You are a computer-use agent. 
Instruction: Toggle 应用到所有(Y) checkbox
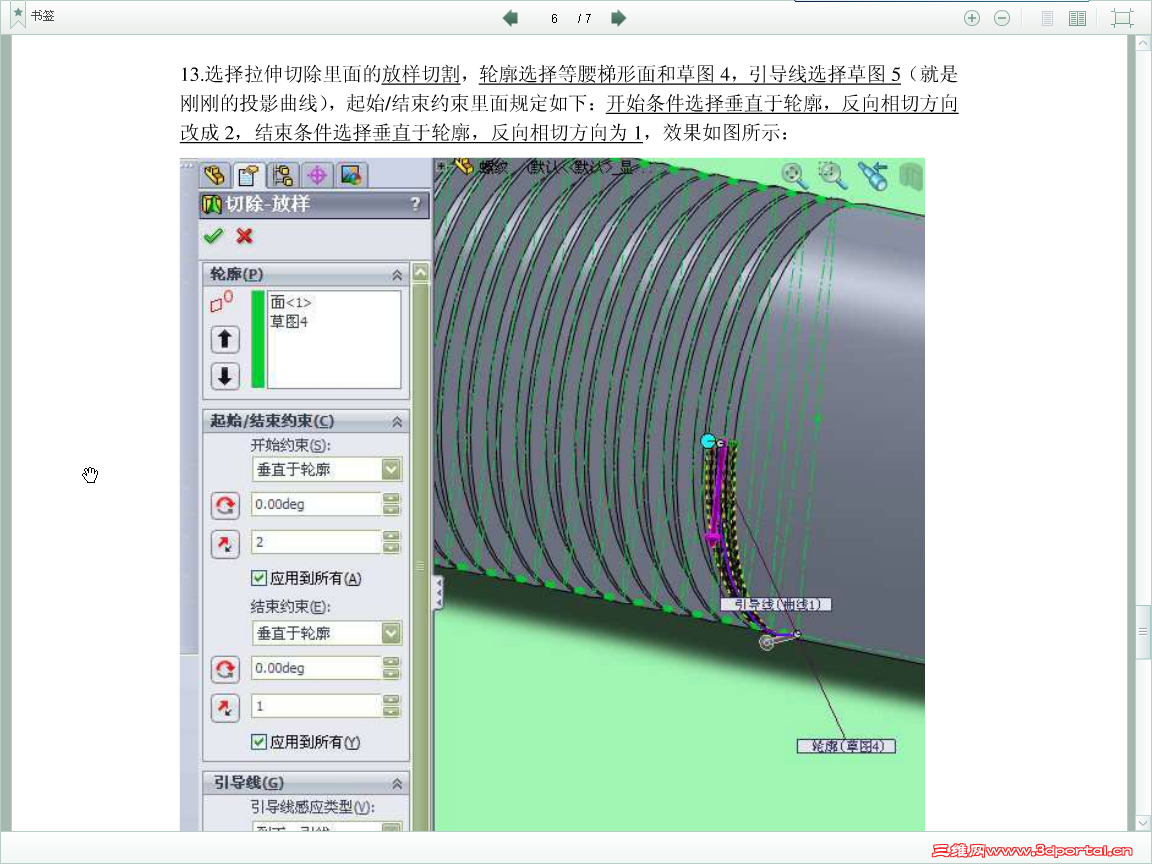259,742
